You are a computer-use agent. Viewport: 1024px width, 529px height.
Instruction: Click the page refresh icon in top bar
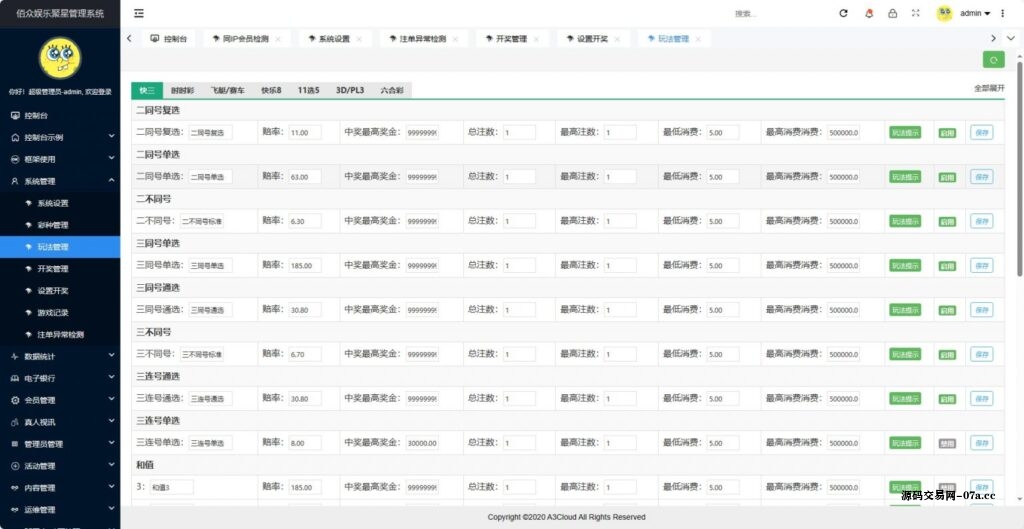tap(843, 13)
